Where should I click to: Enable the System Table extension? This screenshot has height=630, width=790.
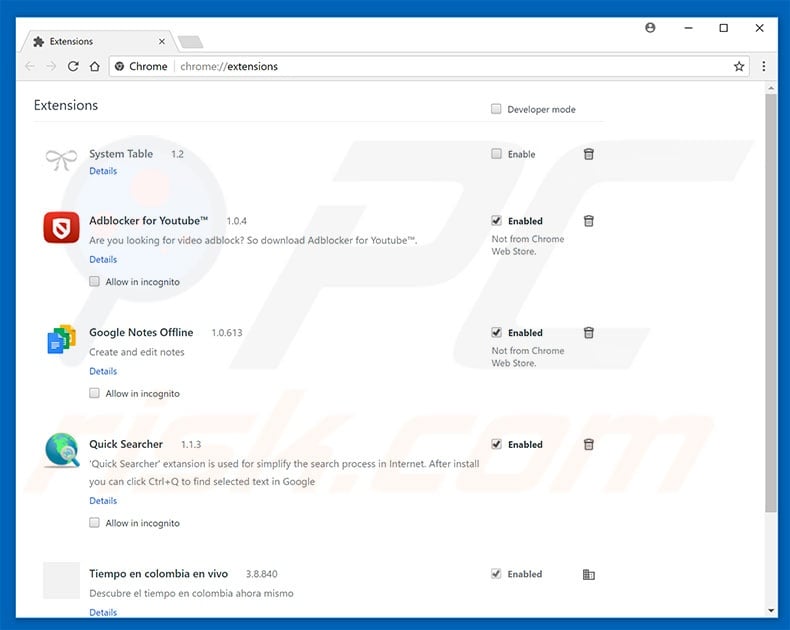pos(496,154)
